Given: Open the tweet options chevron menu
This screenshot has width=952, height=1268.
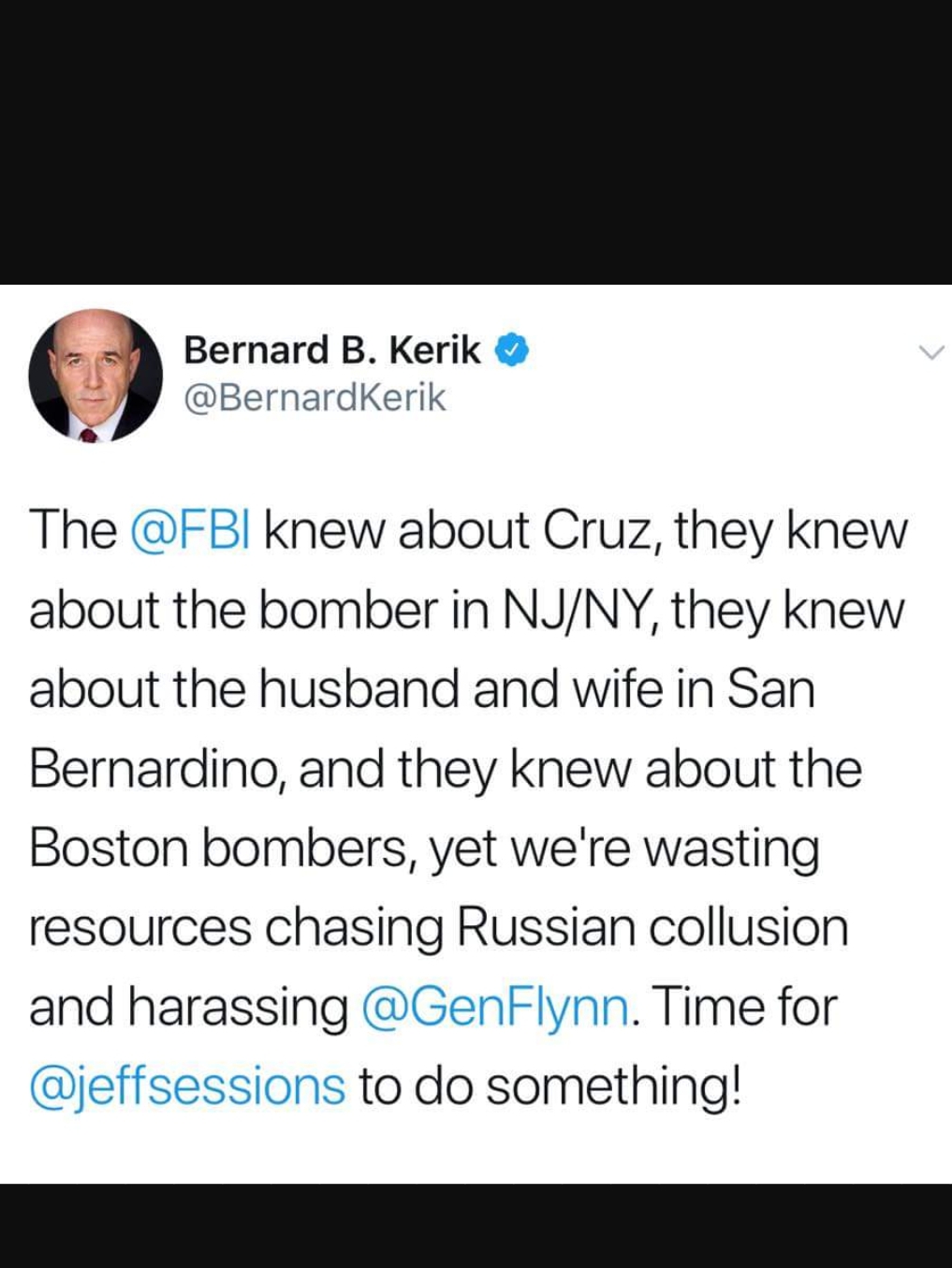Looking at the screenshot, I should (x=931, y=353).
